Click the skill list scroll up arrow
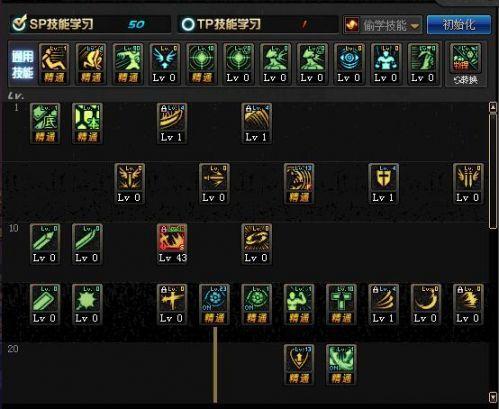Screen dimensions: 499x409 [493, 107]
